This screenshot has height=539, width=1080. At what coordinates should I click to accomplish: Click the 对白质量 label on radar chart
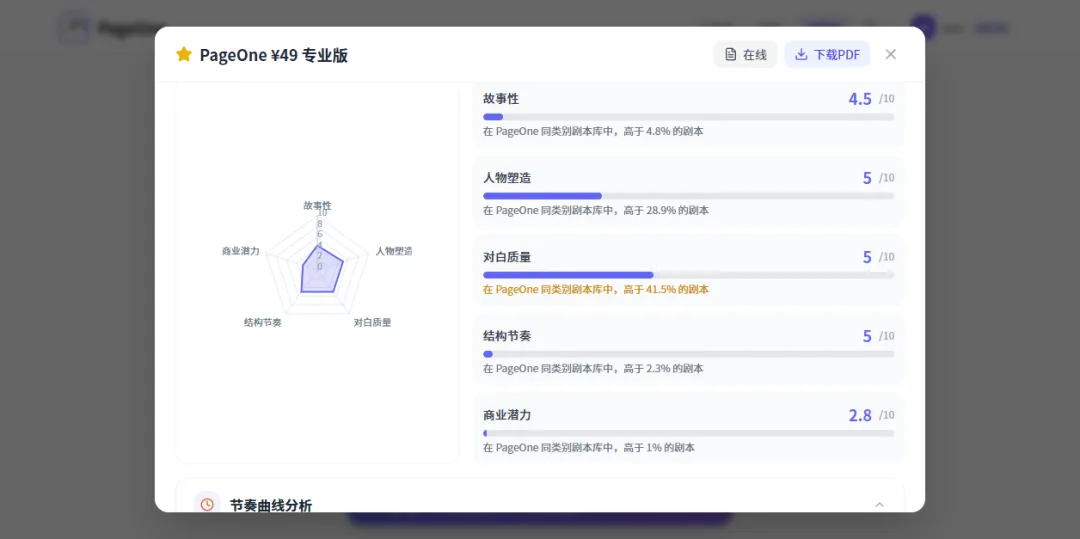[373, 322]
